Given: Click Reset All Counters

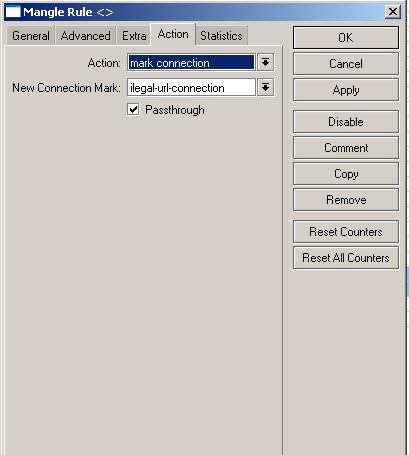Looking at the screenshot, I should coord(346,258).
